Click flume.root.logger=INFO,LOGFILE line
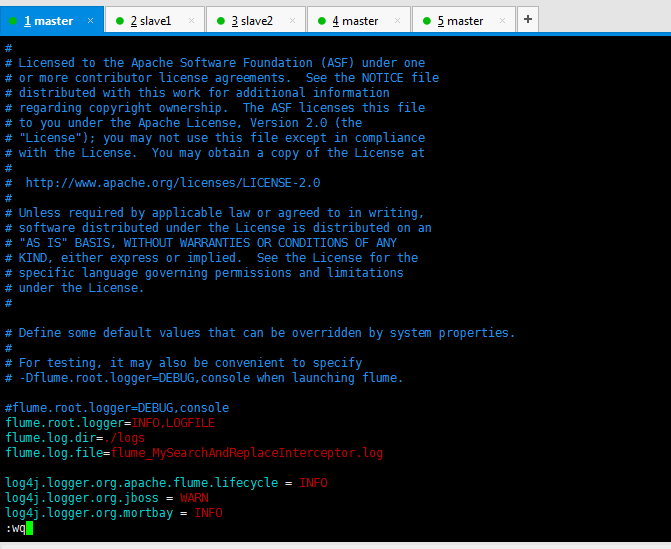The height and width of the screenshot is (549, 671). tap(110, 423)
